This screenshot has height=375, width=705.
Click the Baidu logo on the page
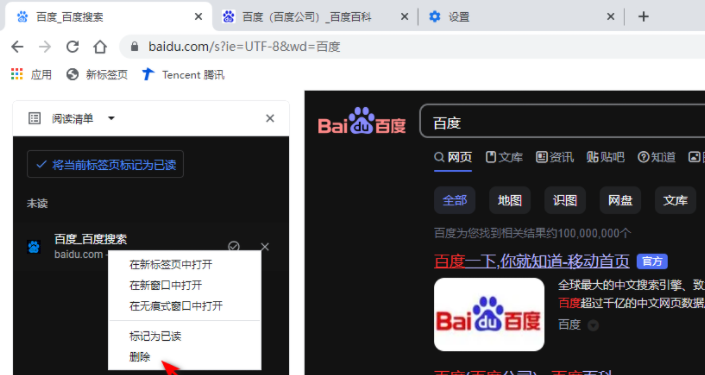point(362,121)
